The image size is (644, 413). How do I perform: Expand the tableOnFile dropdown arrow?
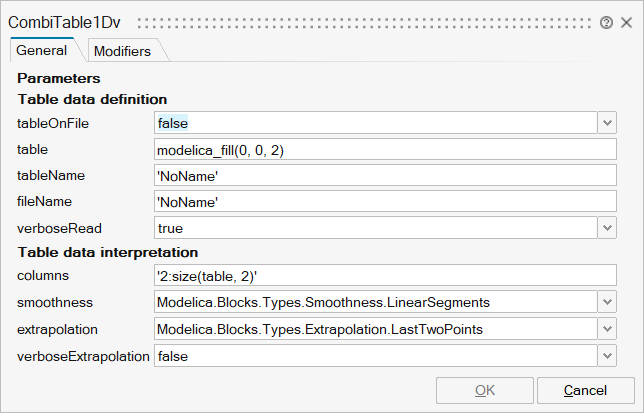(607, 122)
